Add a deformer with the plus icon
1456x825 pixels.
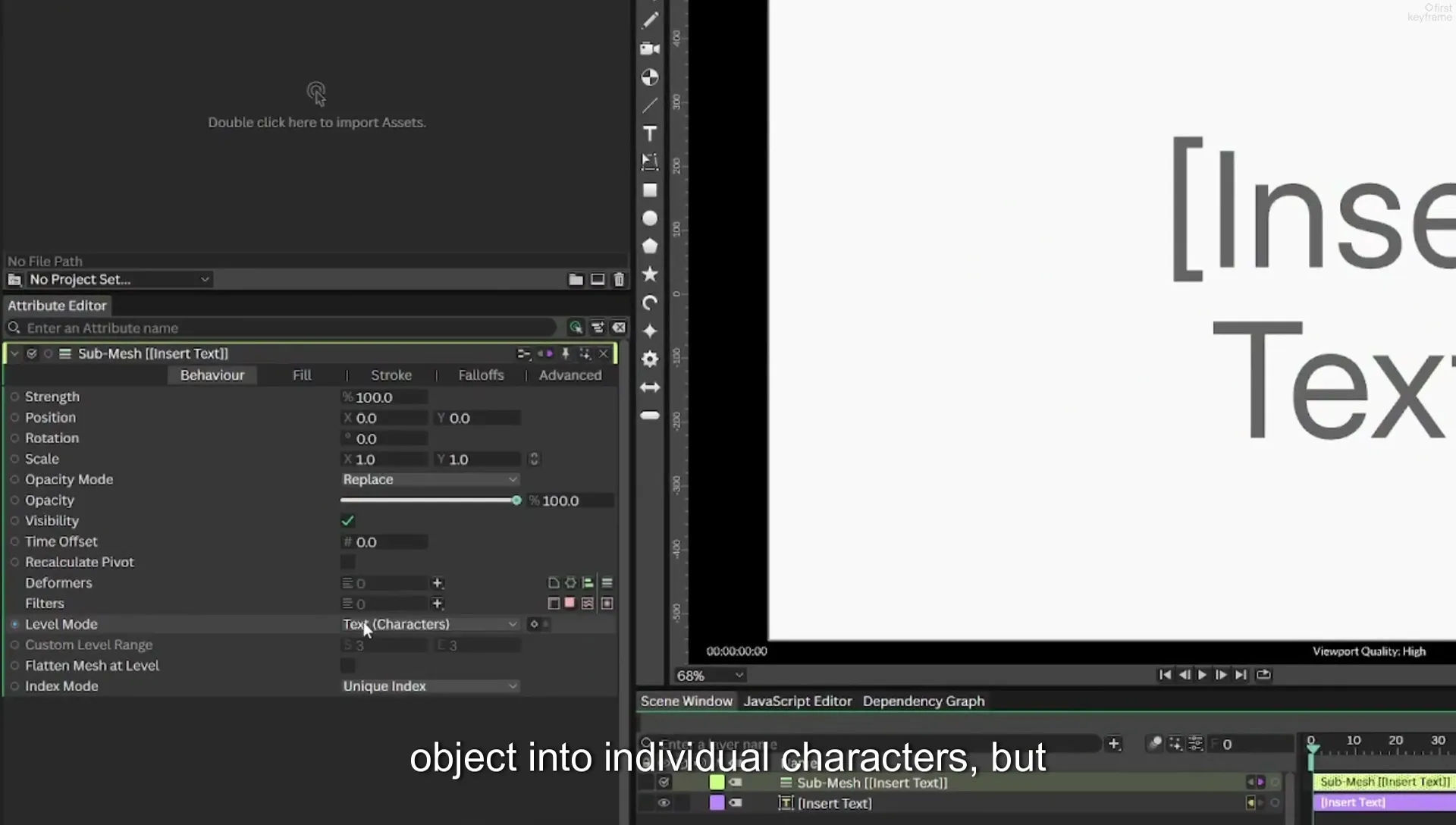(438, 583)
